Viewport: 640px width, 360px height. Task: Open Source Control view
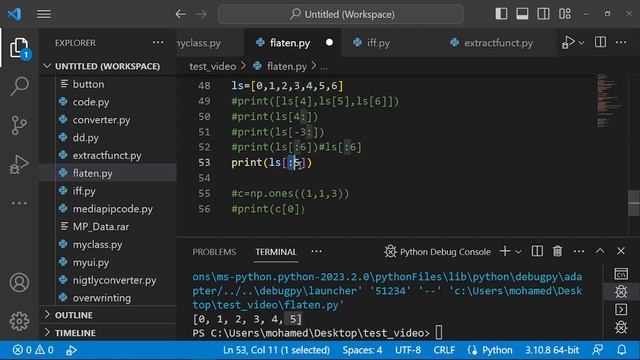19,125
